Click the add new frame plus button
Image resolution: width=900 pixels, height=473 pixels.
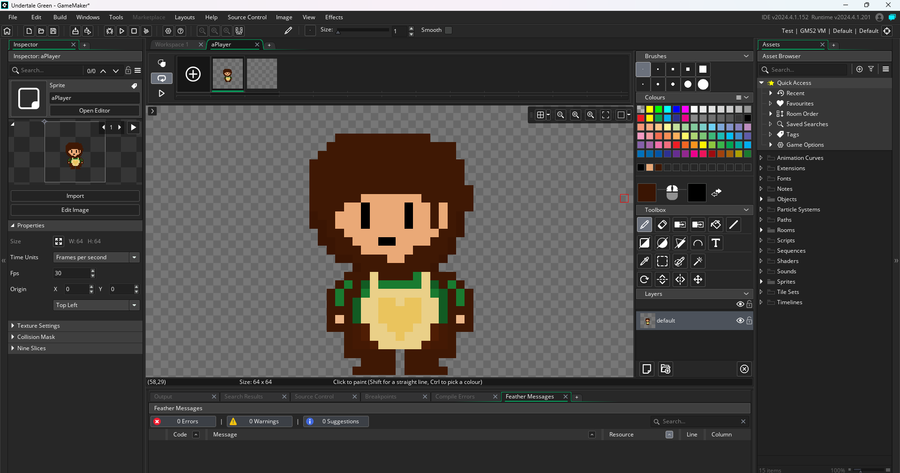click(x=193, y=74)
